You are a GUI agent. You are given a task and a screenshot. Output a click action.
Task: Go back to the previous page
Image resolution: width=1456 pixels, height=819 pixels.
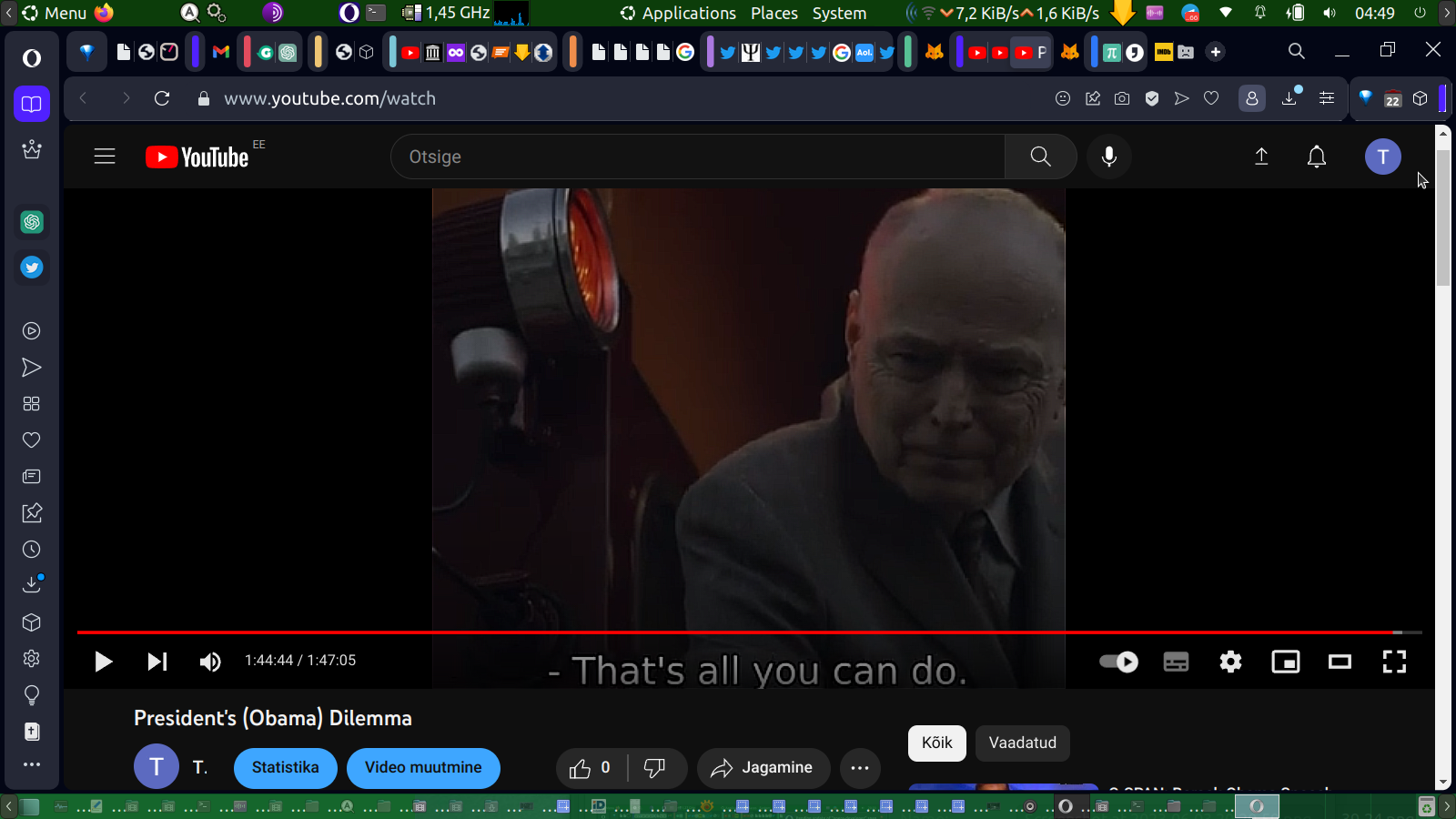(84, 98)
